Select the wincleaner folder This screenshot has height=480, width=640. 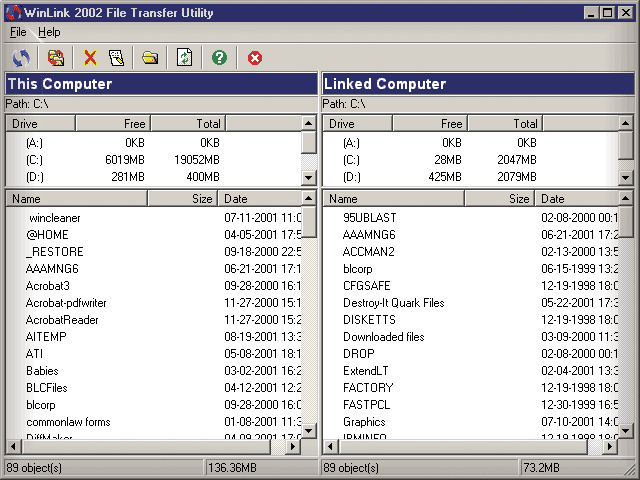coord(55,218)
